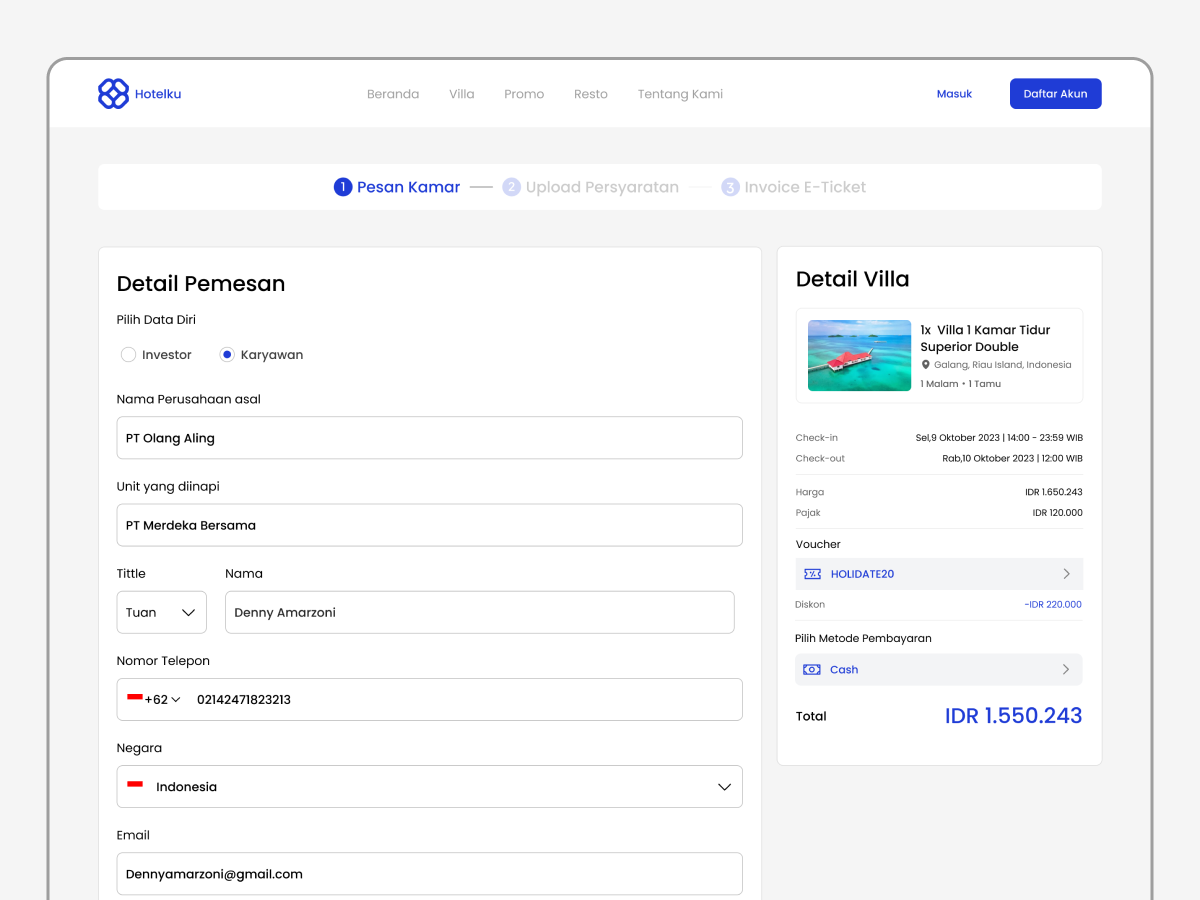
Task: Click the Daftar Akun button
Action: coord(1056,93)
